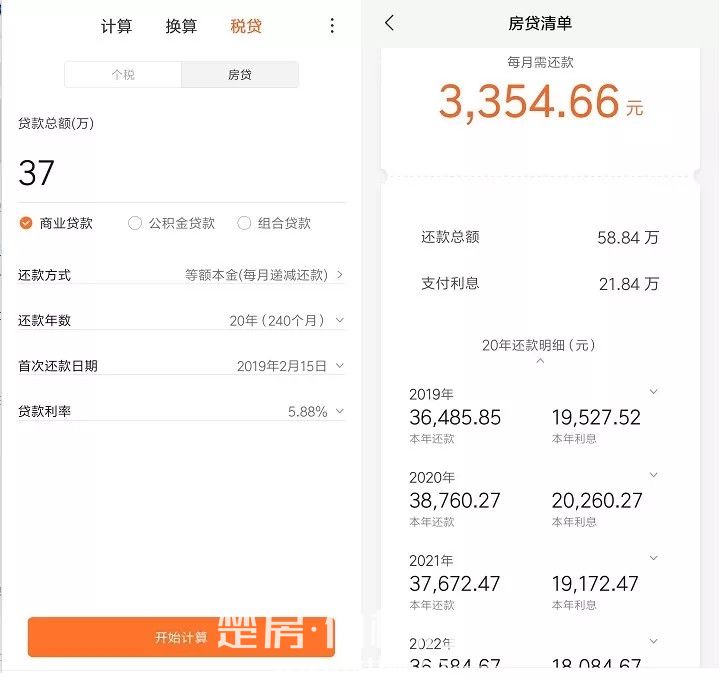Select the 税贷 tab

point(246,27)
